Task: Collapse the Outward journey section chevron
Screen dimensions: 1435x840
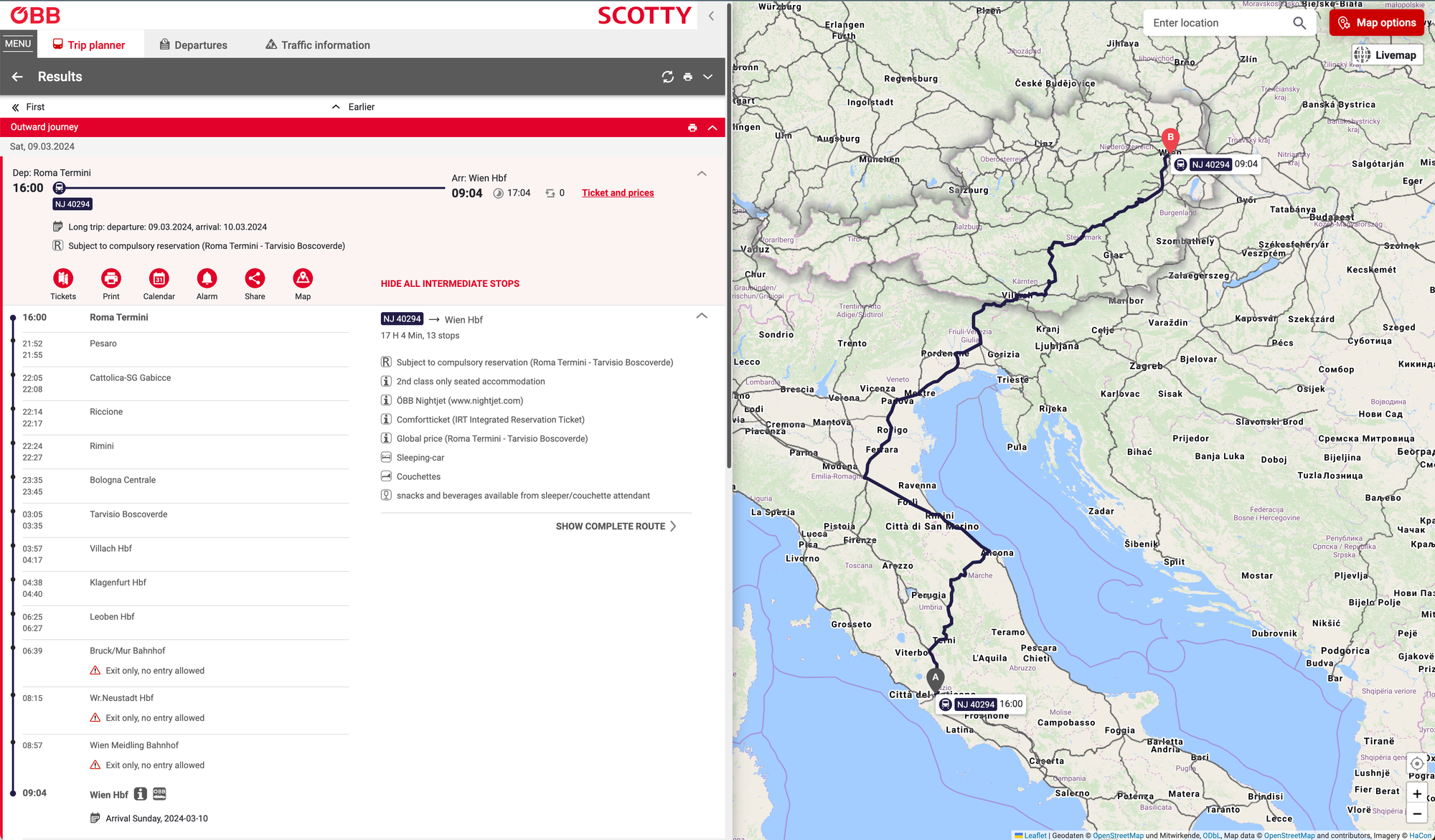Action: click(x=712, y=128)
